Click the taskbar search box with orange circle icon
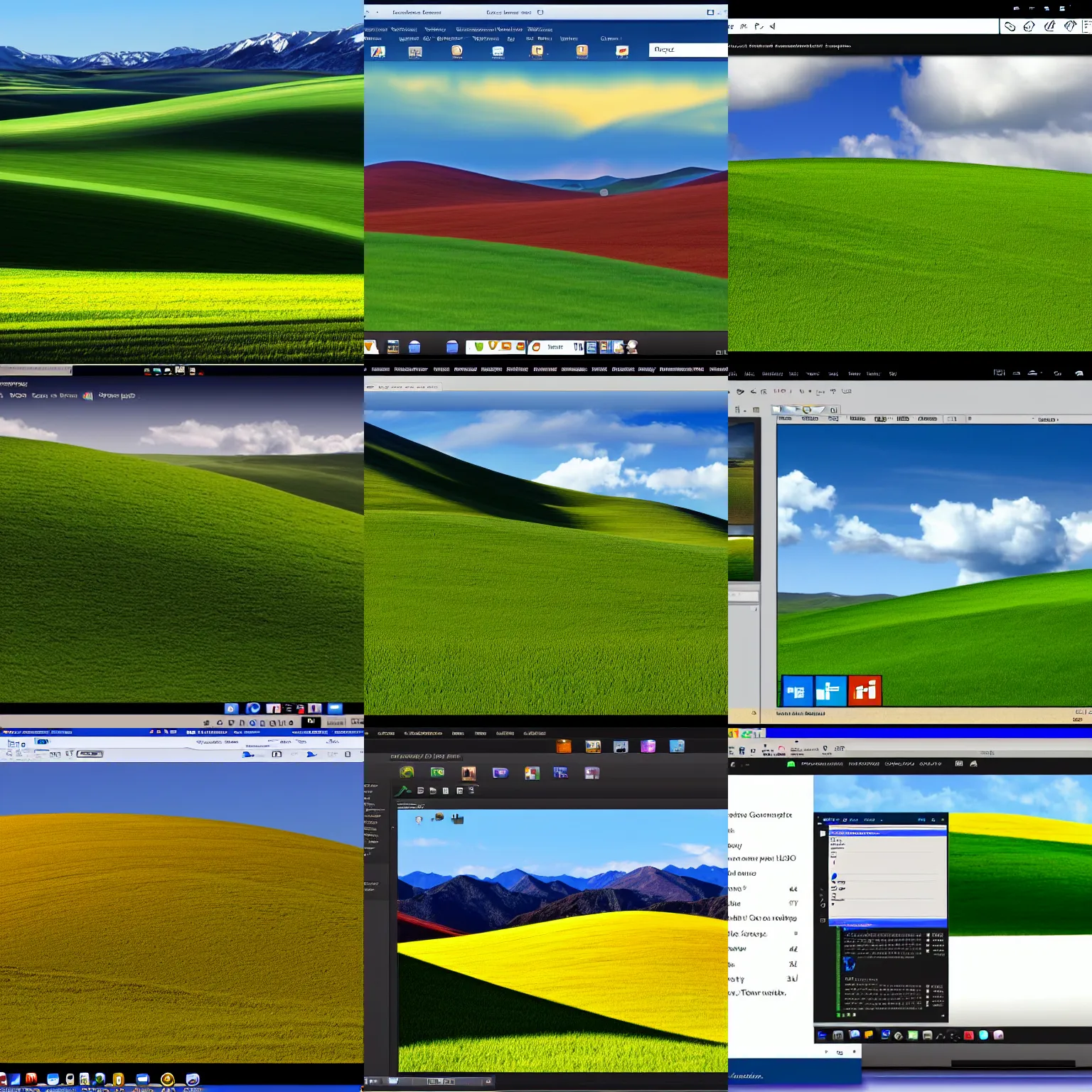 pos(556,347)
